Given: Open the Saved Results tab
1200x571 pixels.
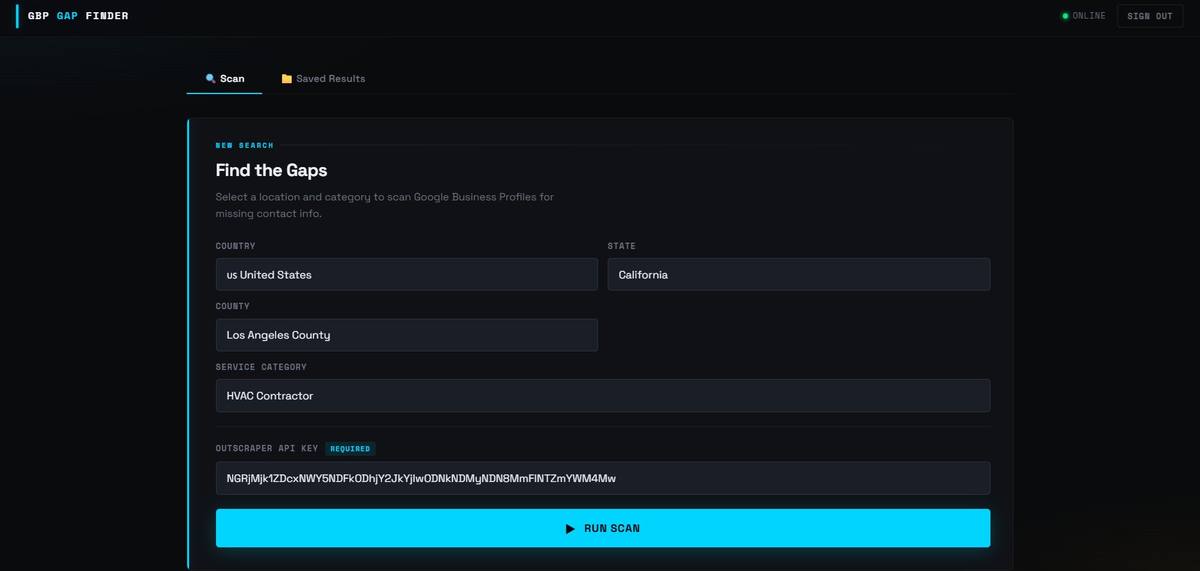Looking at the screenshot, I should [x=323, y=78].
